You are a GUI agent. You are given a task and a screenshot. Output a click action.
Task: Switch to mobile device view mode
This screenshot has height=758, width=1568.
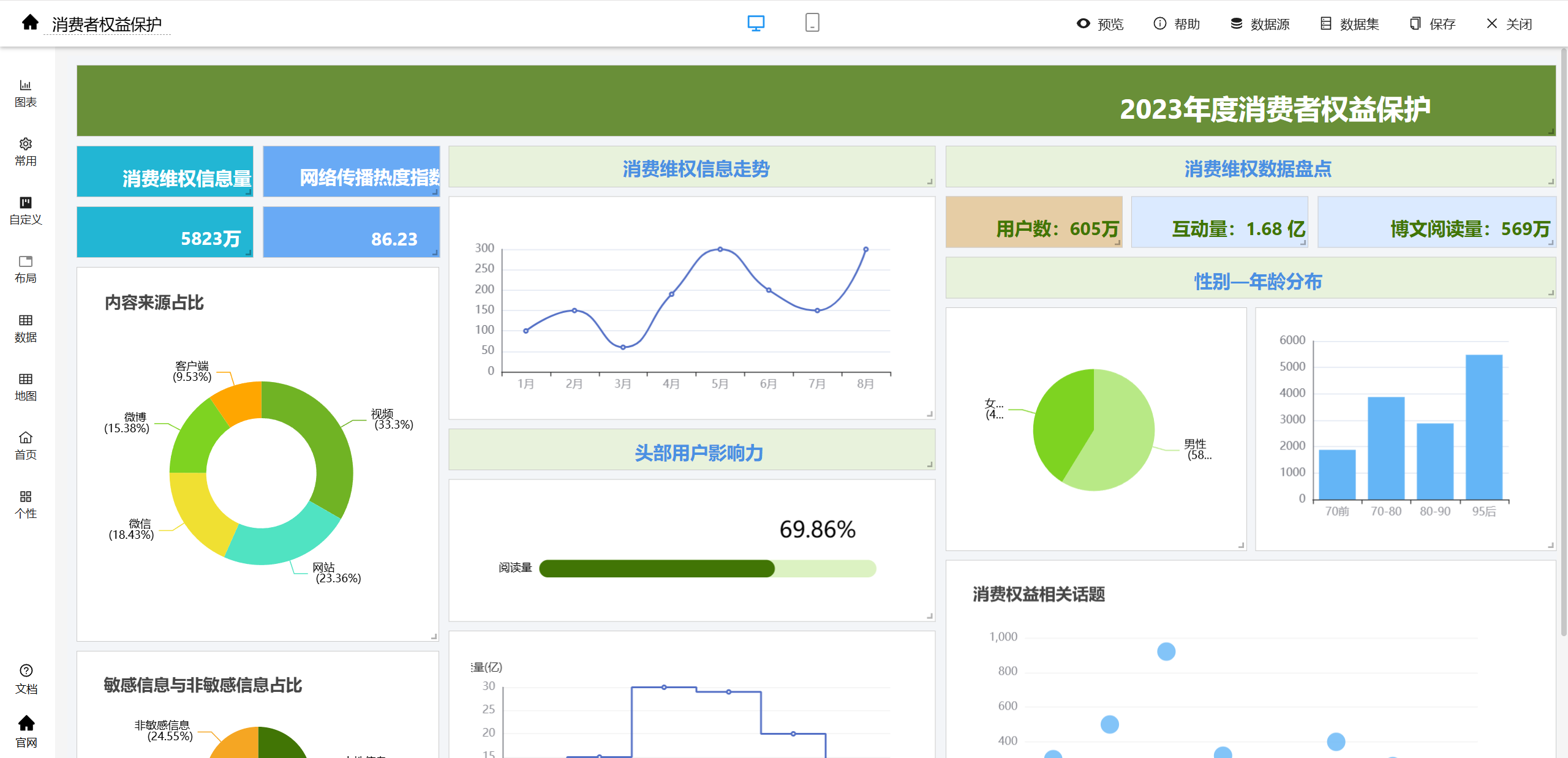pos(812,23)
